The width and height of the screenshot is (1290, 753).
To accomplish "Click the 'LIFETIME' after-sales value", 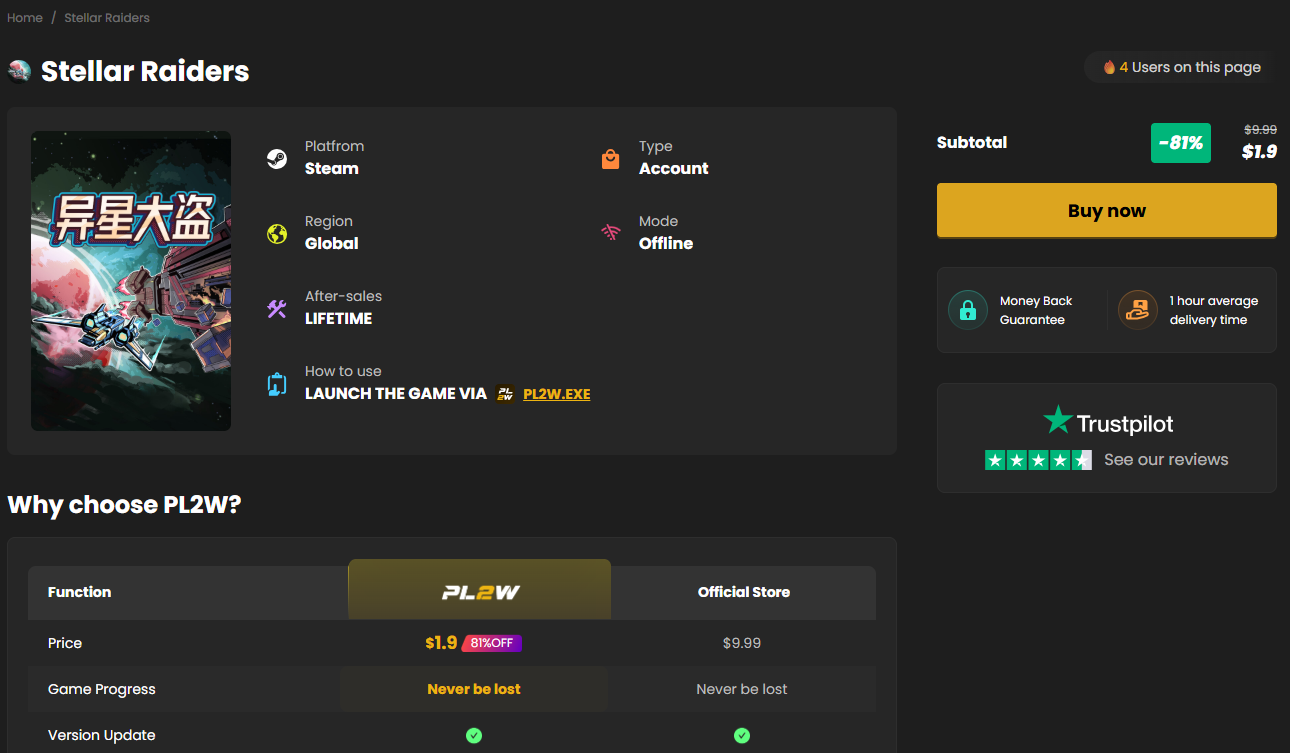I will tap(339, 318).
